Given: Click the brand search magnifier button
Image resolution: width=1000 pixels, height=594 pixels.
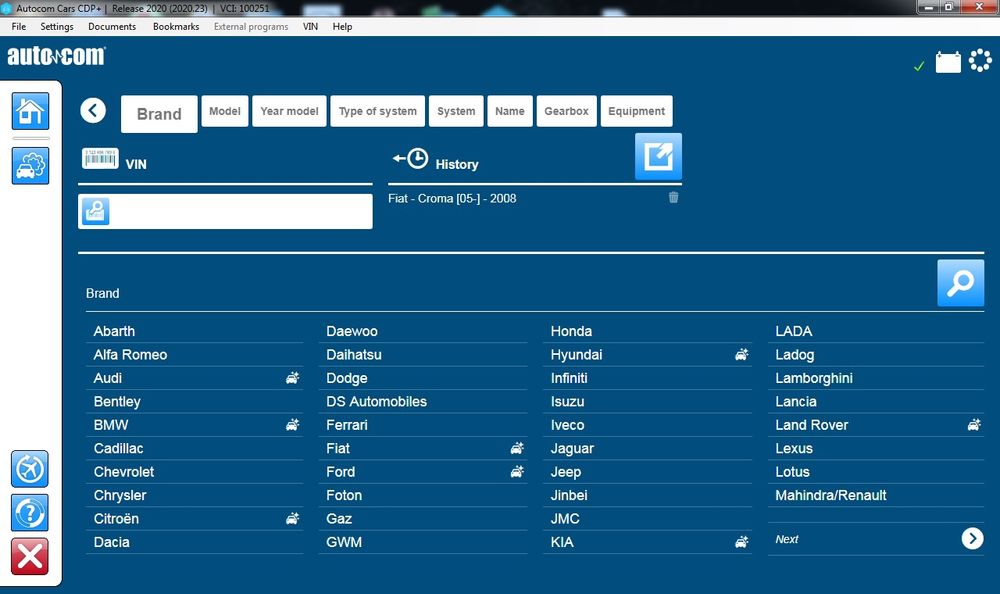Looking at the screenshot, I should 960,283.
